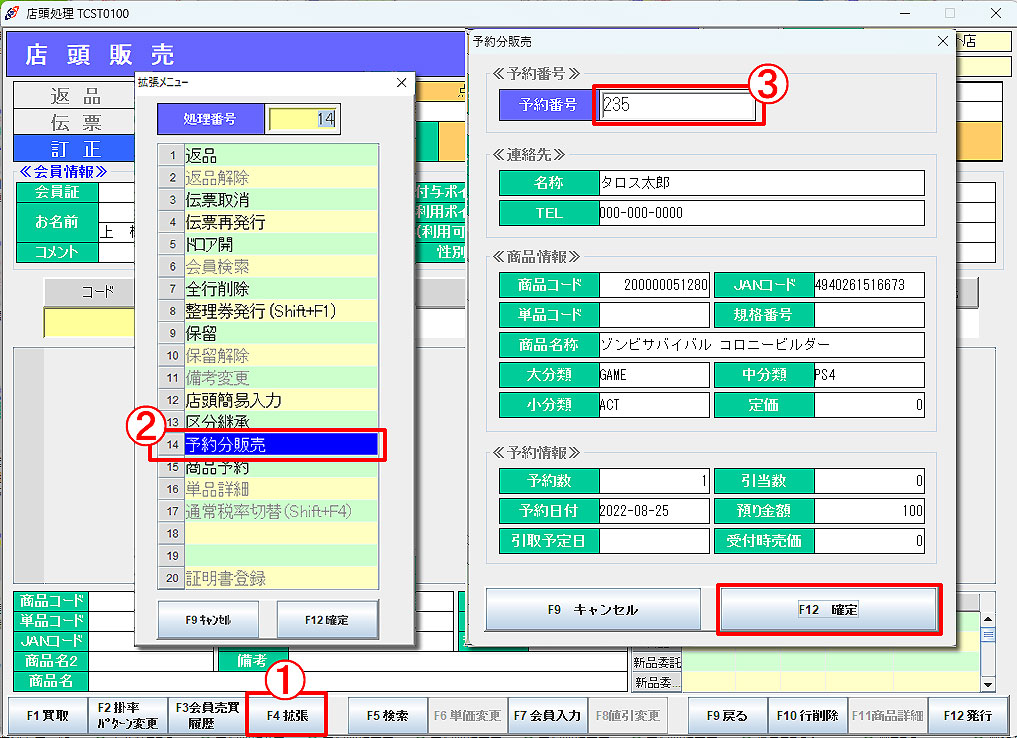Select 商品予約 menu entry
This screenshot has width=1017, height=738.
pos(280,467)
